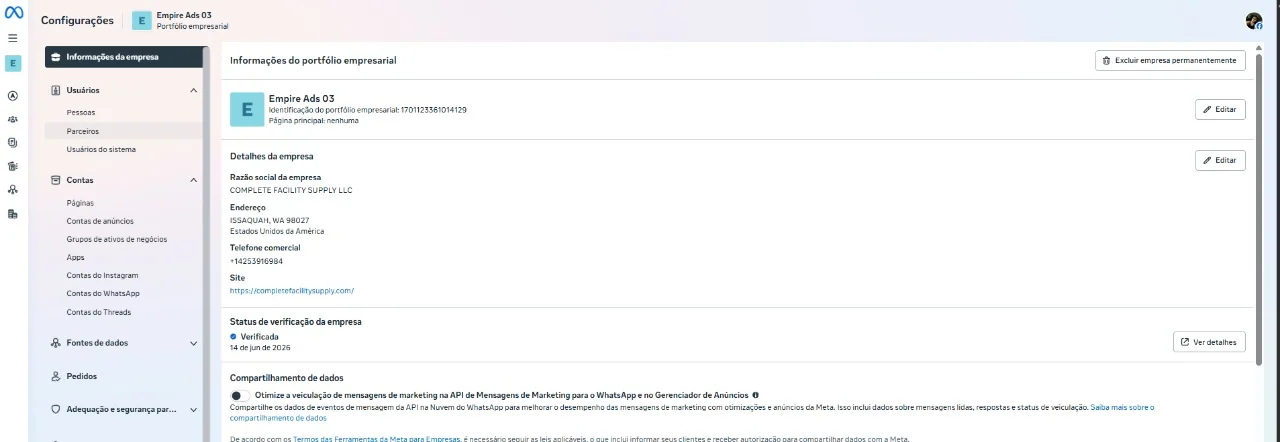1280x442 pixels.
Task: Click Editar button beside Empire Ads 03
Action: [1220, 109]
